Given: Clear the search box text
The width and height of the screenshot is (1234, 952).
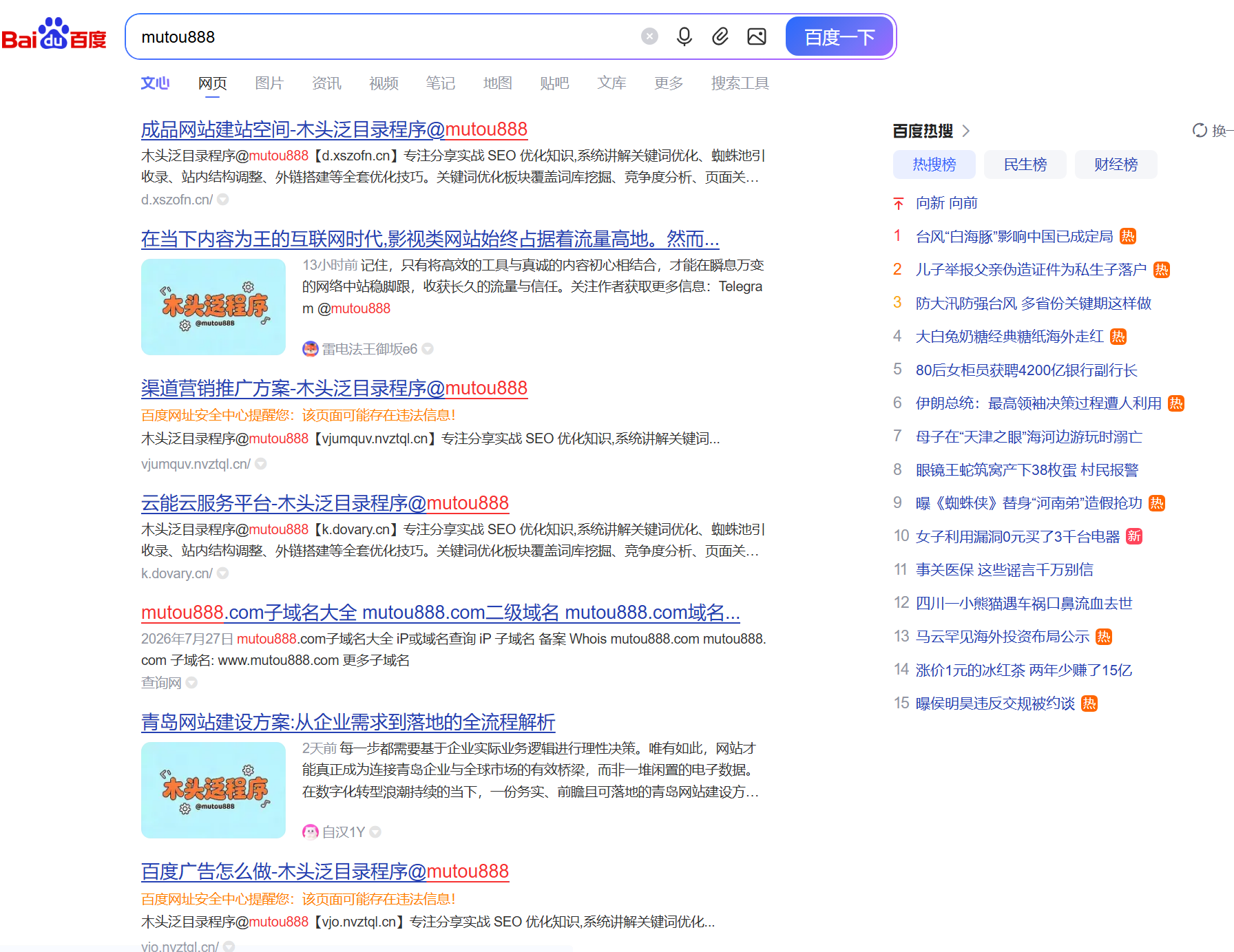Looking at the screenshot, I should click(649, 36).
